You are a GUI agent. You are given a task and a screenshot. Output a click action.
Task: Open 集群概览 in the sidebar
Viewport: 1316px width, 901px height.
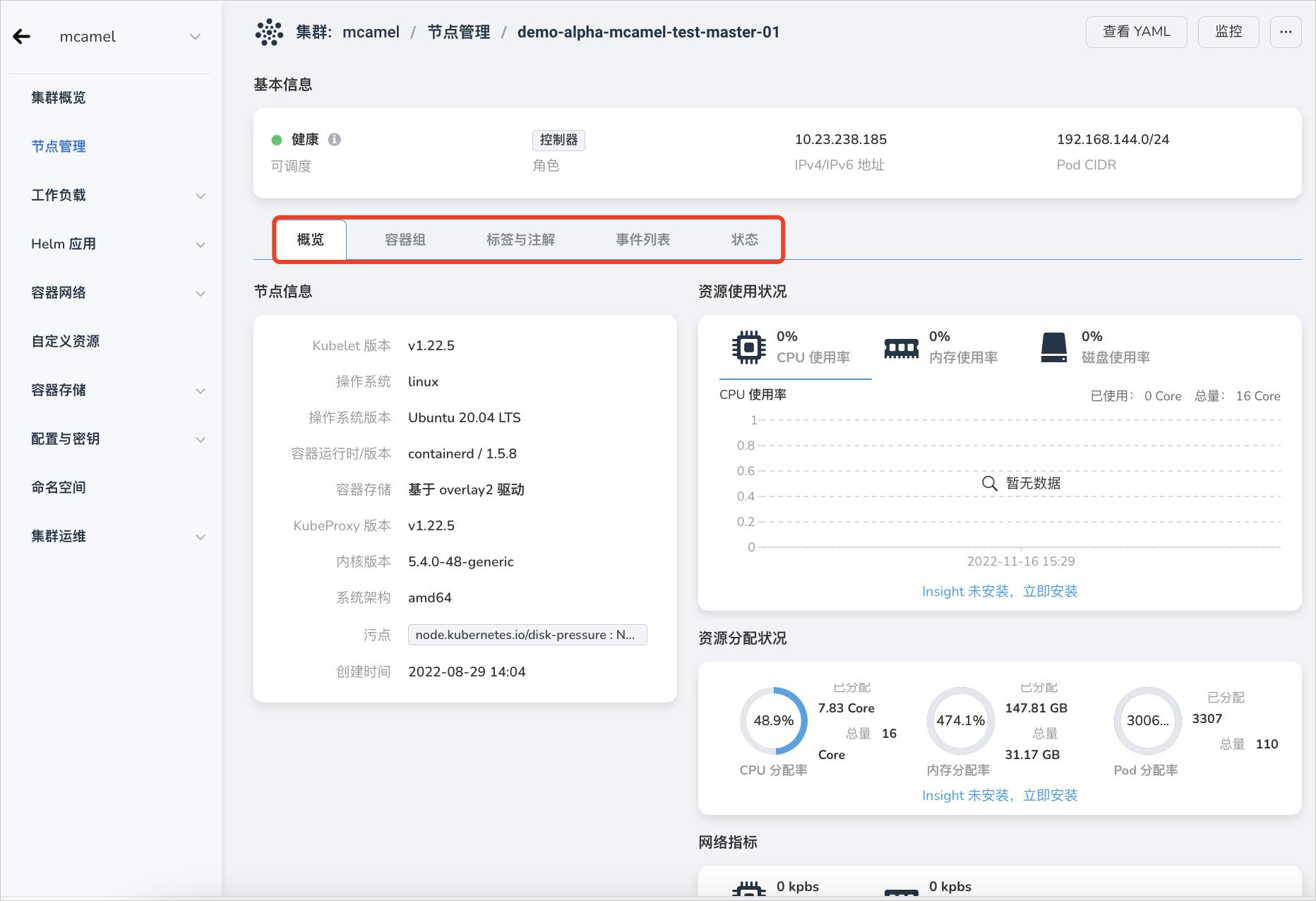[x=59, y=98]
